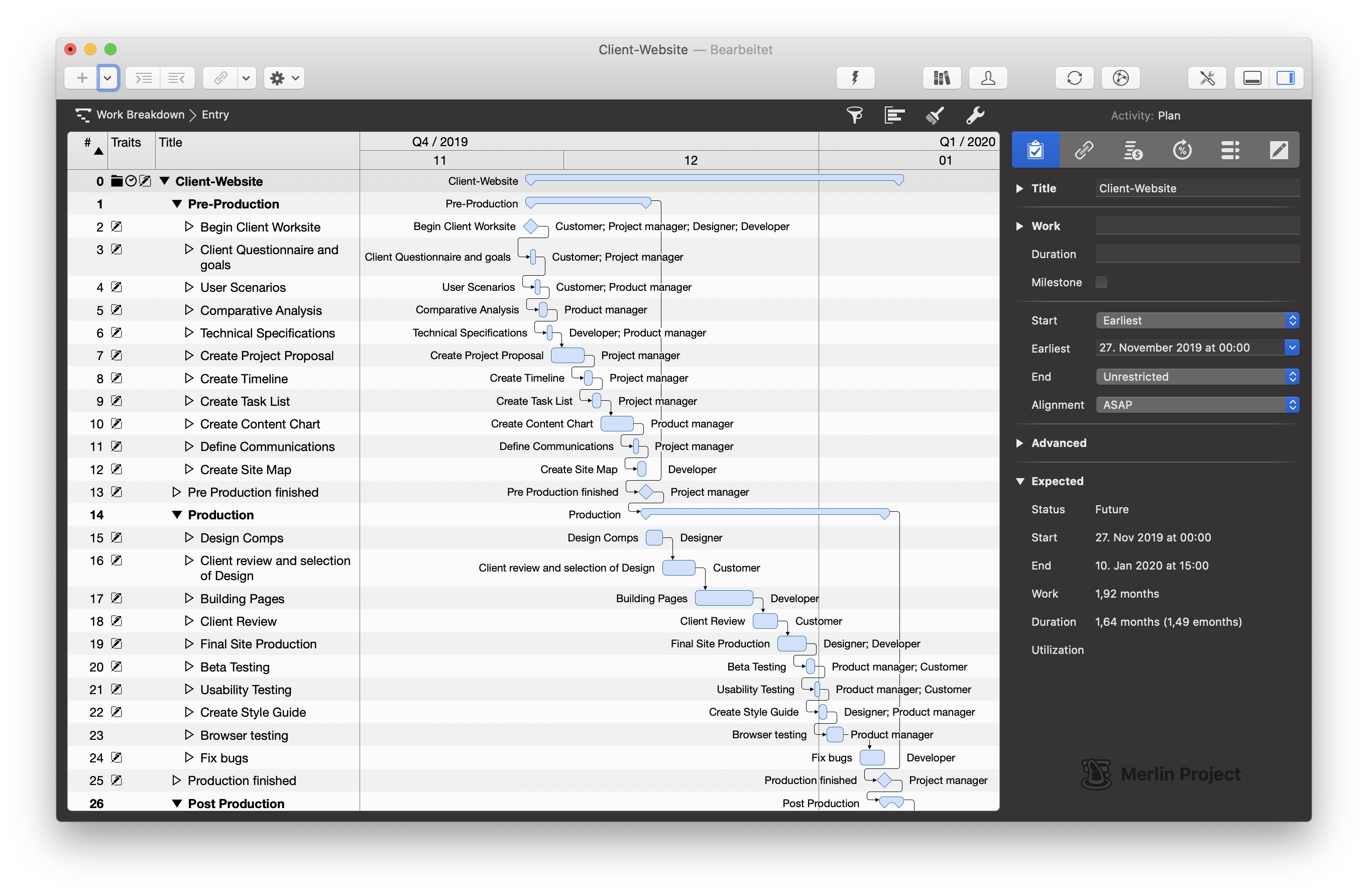Select the Design Comps Gantt bar
This screenshot has width=1368, height=896.
tap(655, 538)
